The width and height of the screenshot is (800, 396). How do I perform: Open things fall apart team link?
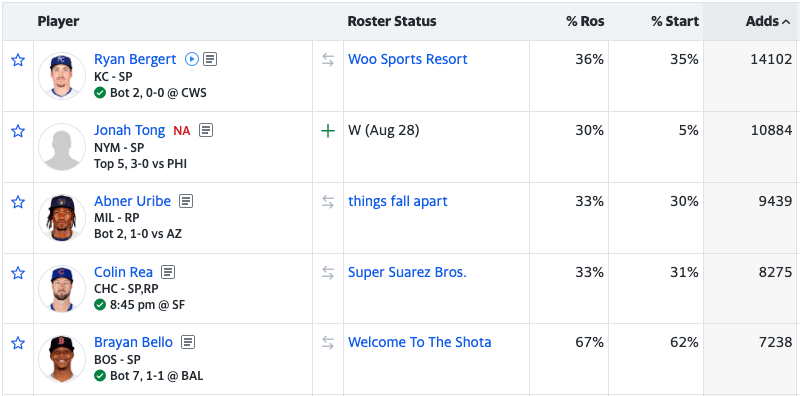397,201
